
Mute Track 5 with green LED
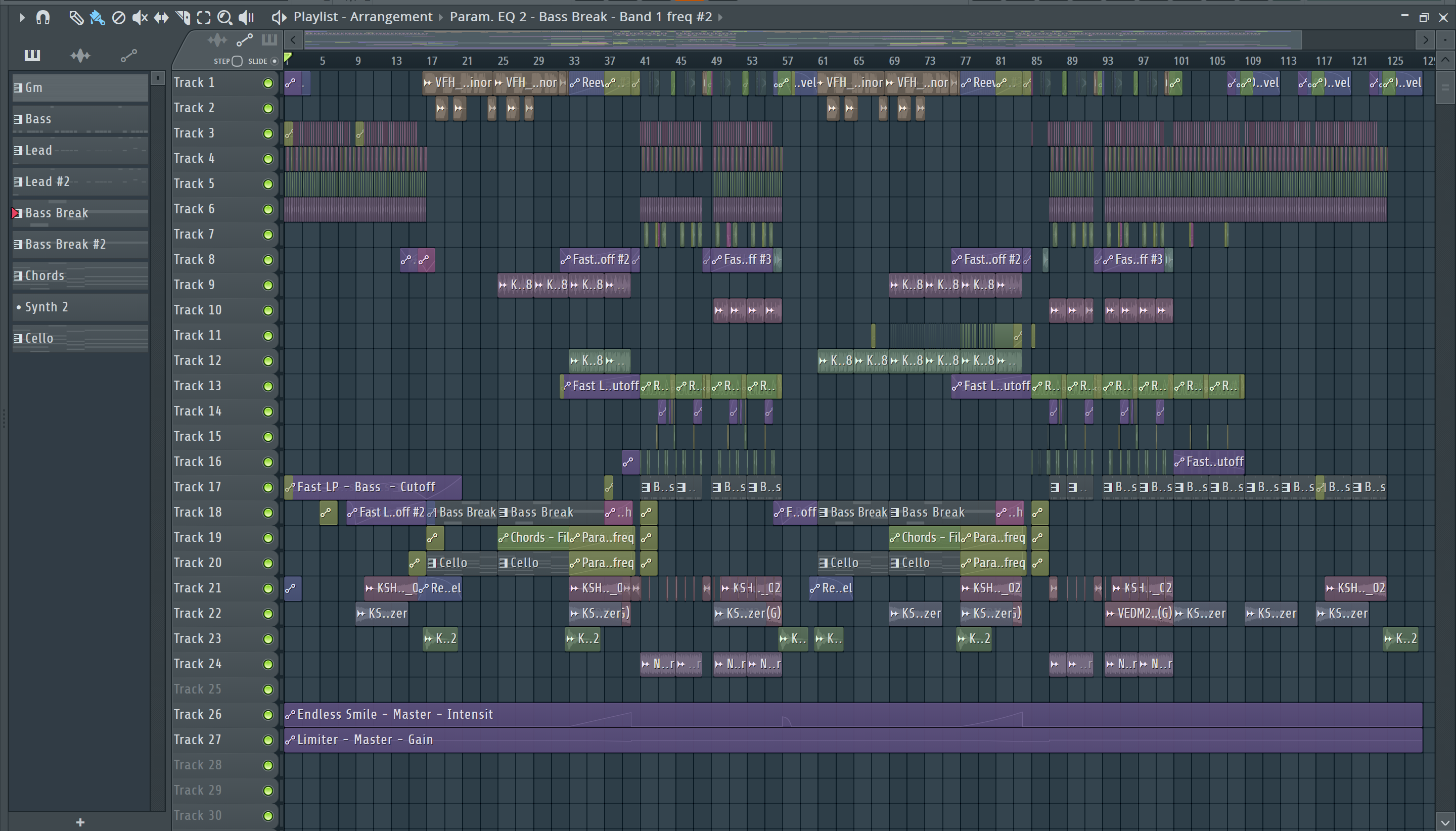[x=267, y=184]
